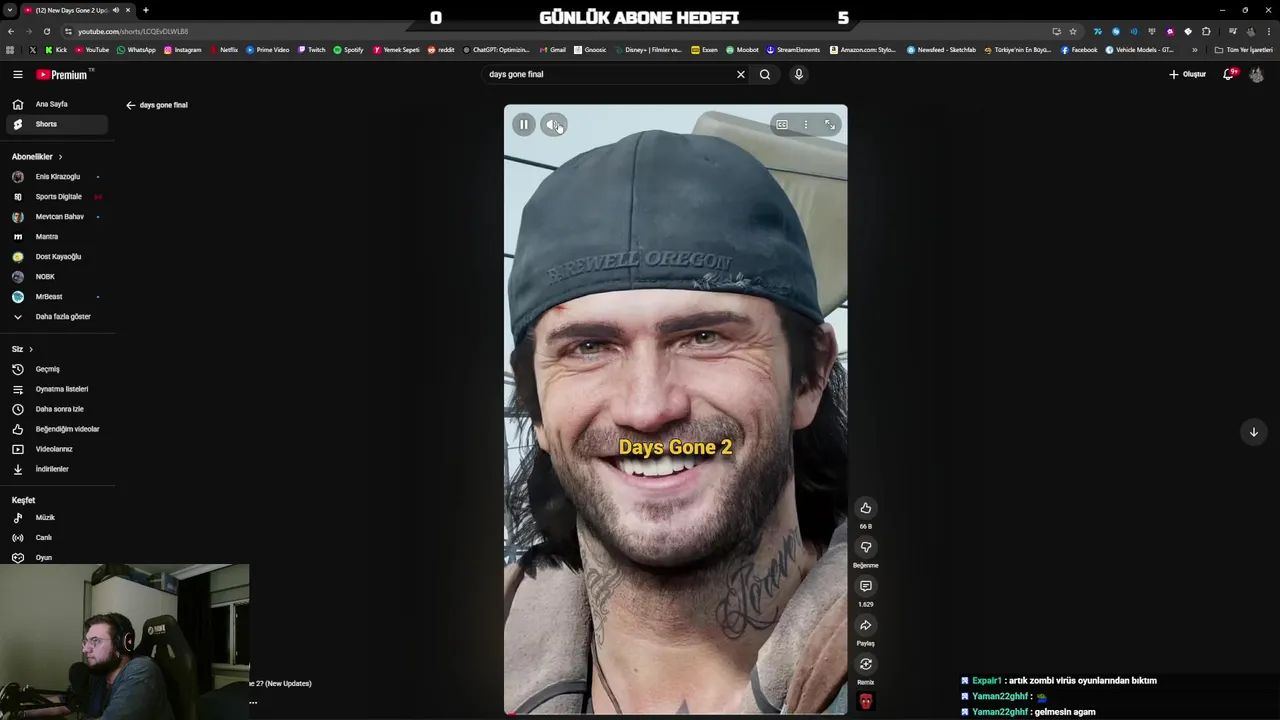This screenshot has width=1280, height=720.
Task: Start voice search with microphone
Action: pos(799,74)
